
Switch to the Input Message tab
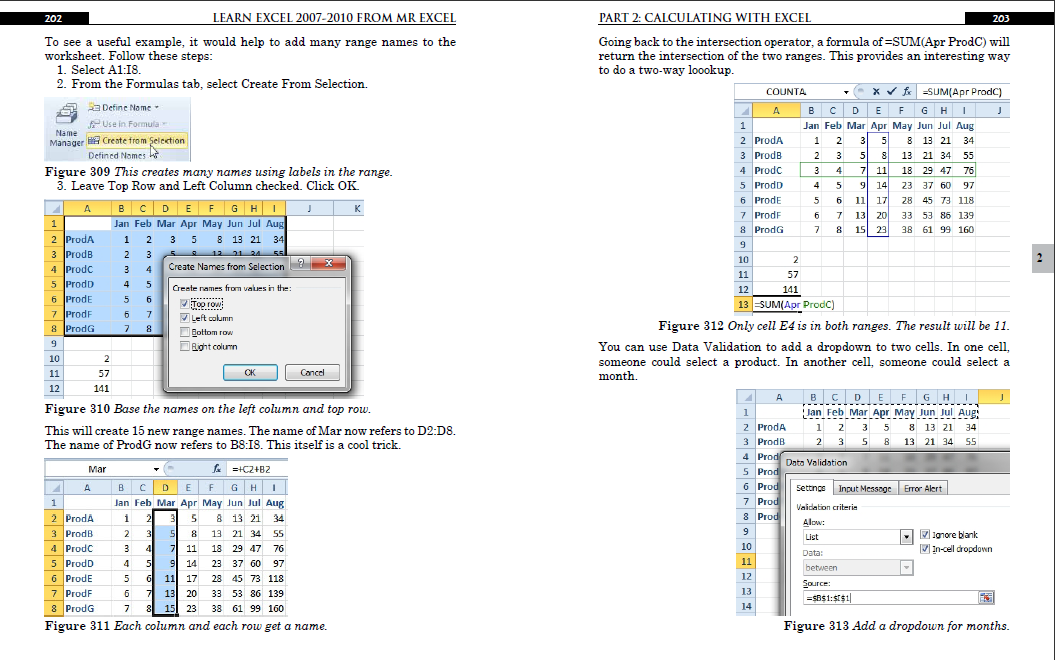(x=865, y=488)
